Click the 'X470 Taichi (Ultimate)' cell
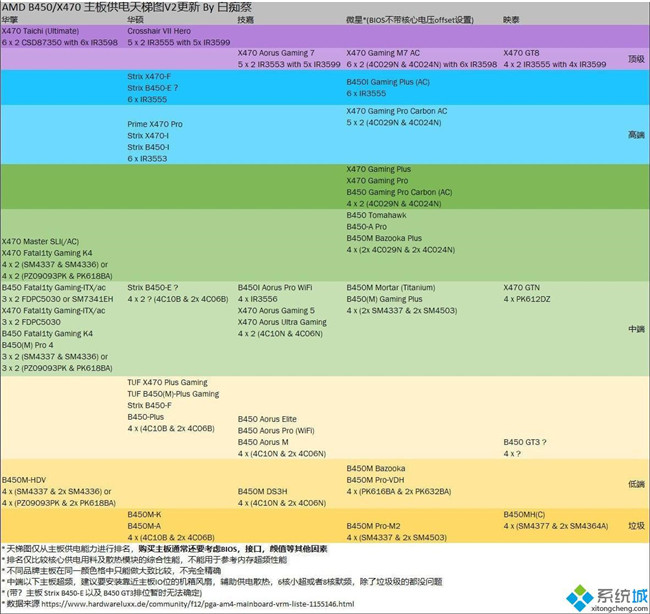This screenshot has width=650, height=614. [40, 31]
